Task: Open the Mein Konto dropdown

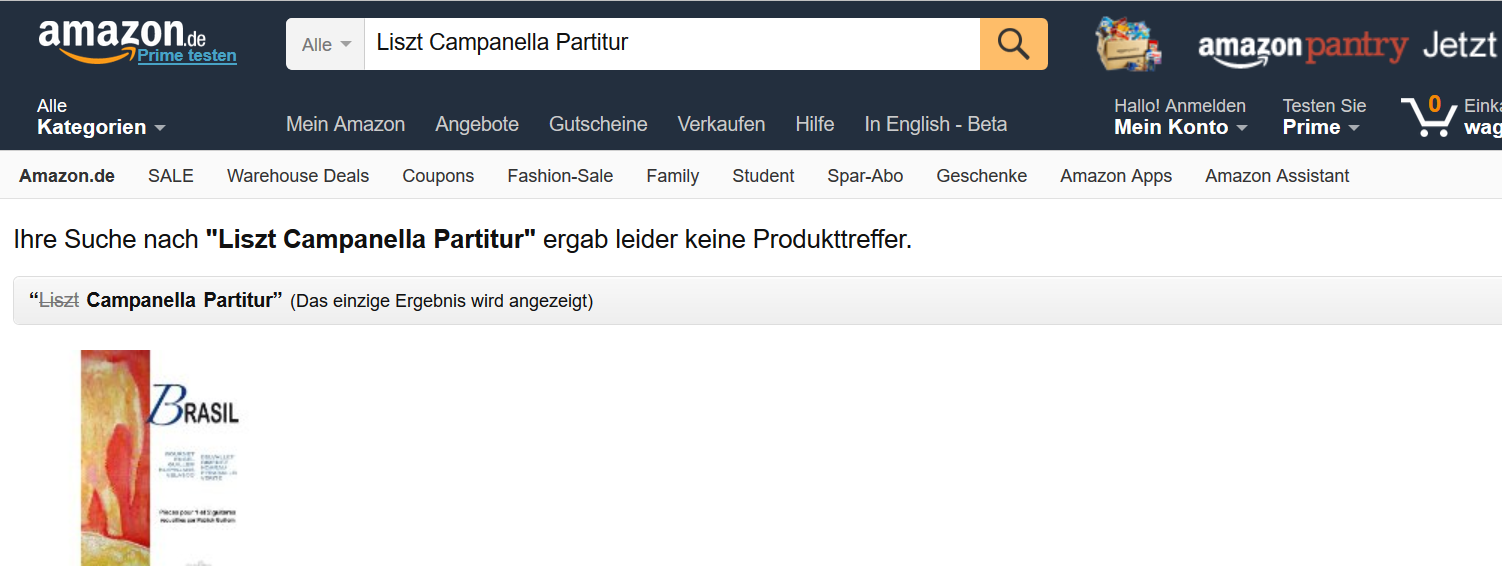Action: coord(1181,117)
